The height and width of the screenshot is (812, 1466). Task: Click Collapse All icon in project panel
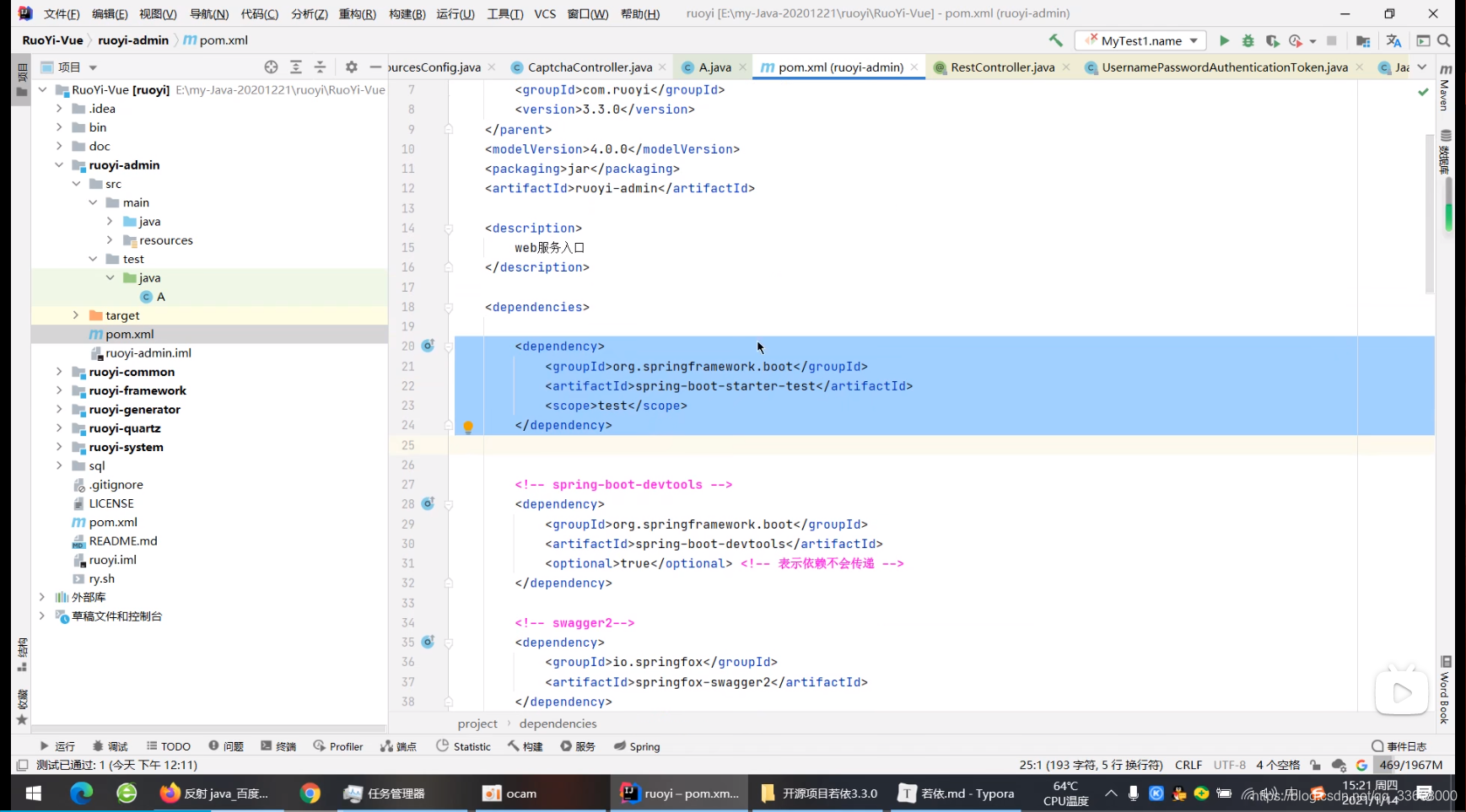[x=321, y=67]
